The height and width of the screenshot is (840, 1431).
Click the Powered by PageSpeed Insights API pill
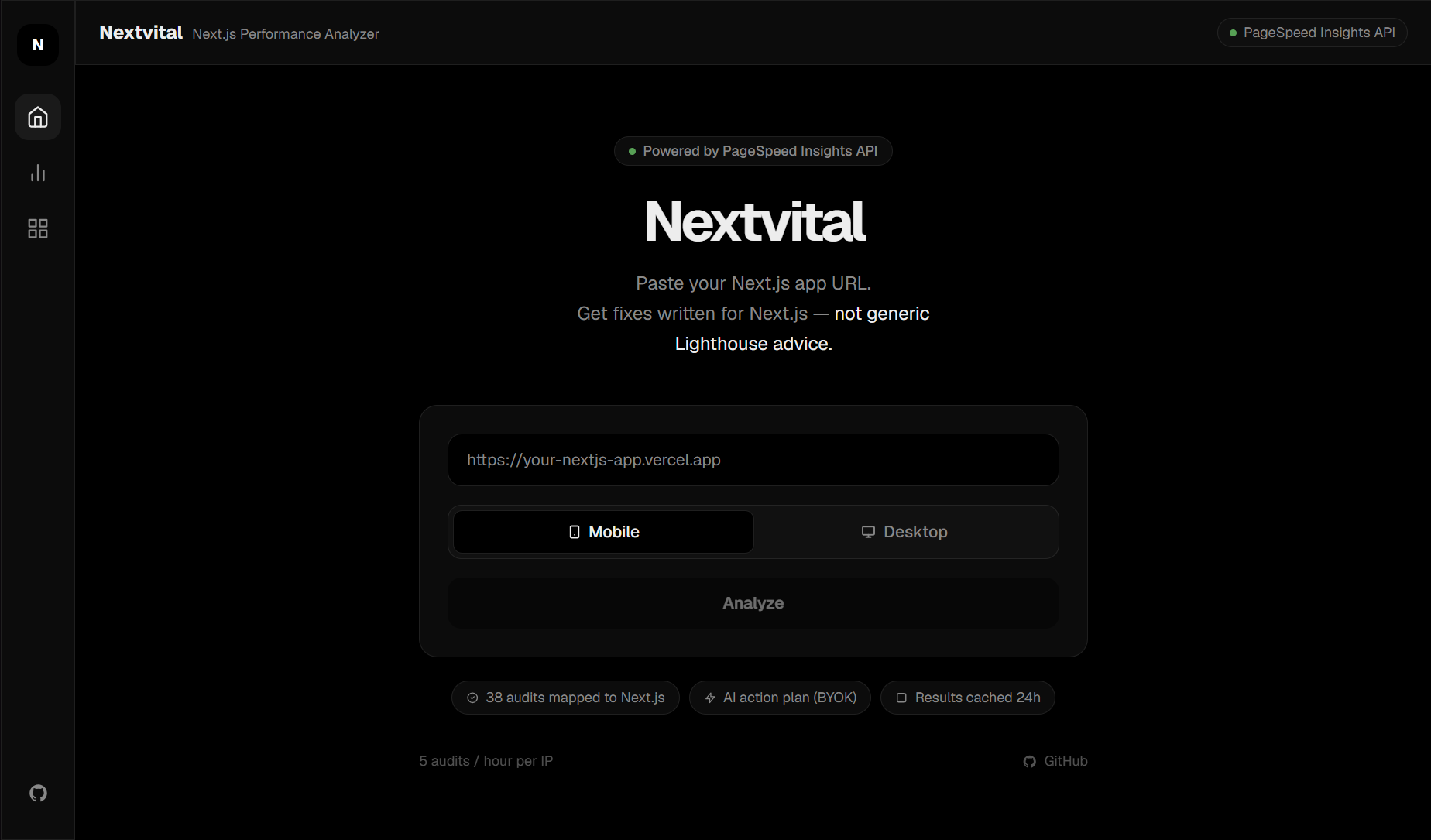tap(753, 151)
